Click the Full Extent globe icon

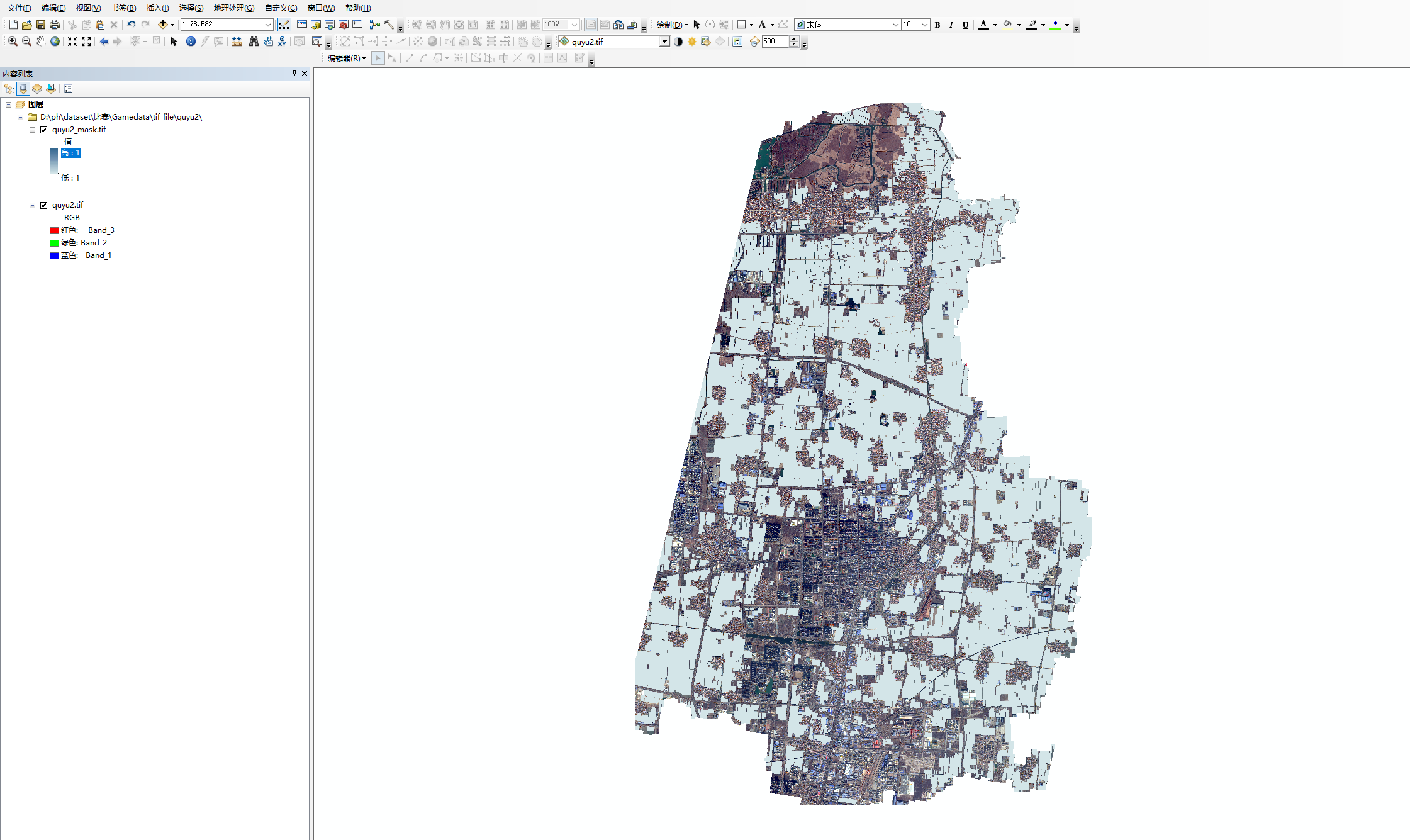[x=55, y=42]
